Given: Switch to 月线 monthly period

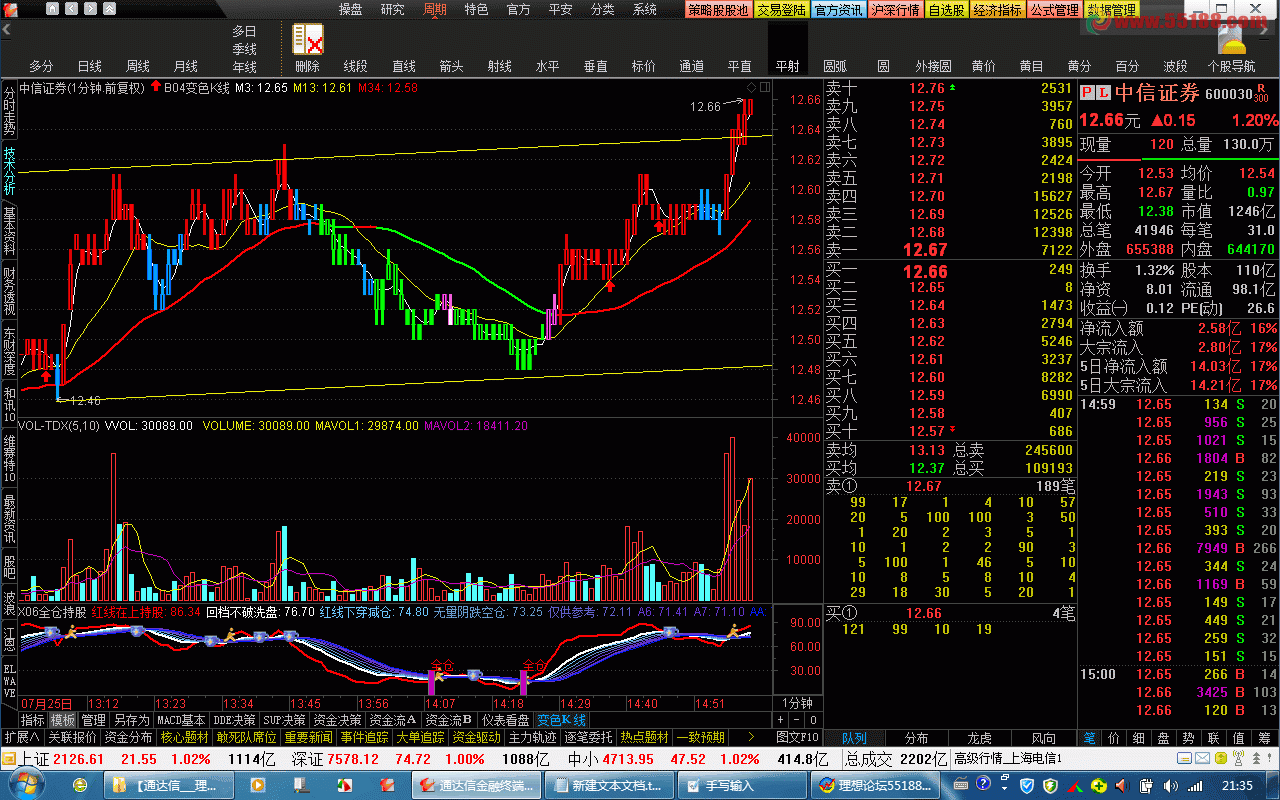Looking at the screenshot, I should 186,66.
